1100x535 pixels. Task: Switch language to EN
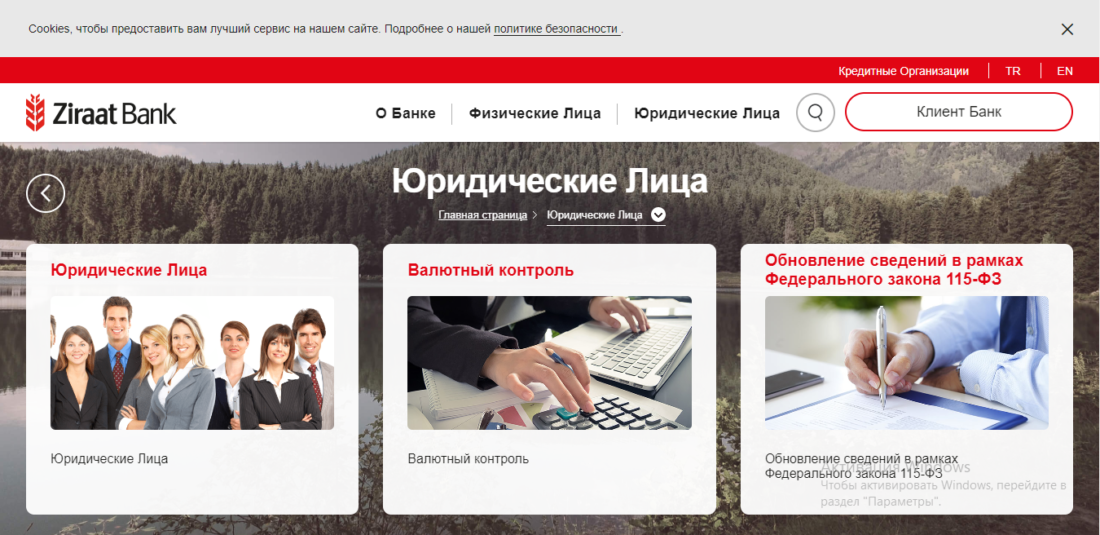(x=1065, y=71)
